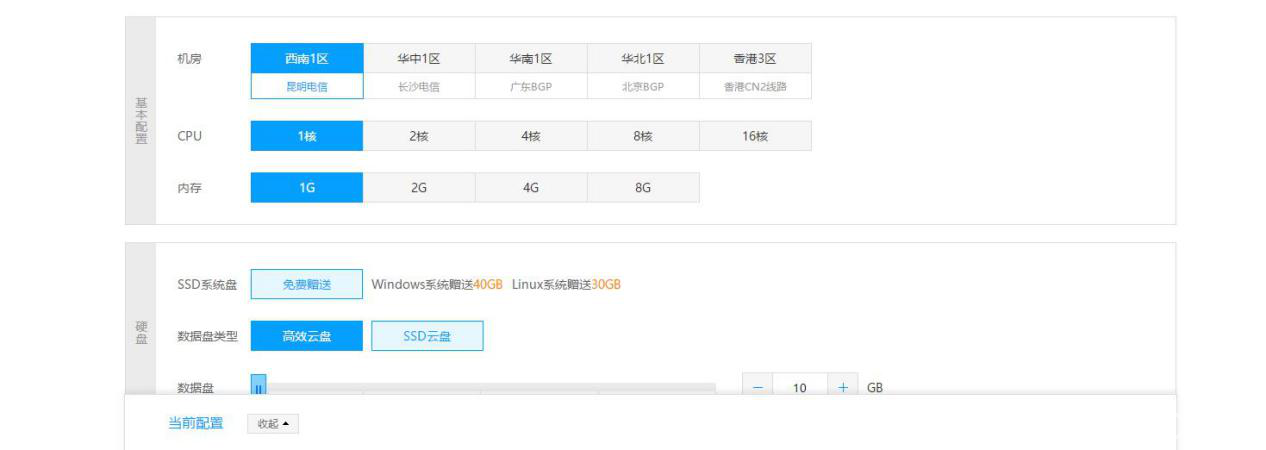
Task: Click the 硬盘 section label
Action: (141, 333)
